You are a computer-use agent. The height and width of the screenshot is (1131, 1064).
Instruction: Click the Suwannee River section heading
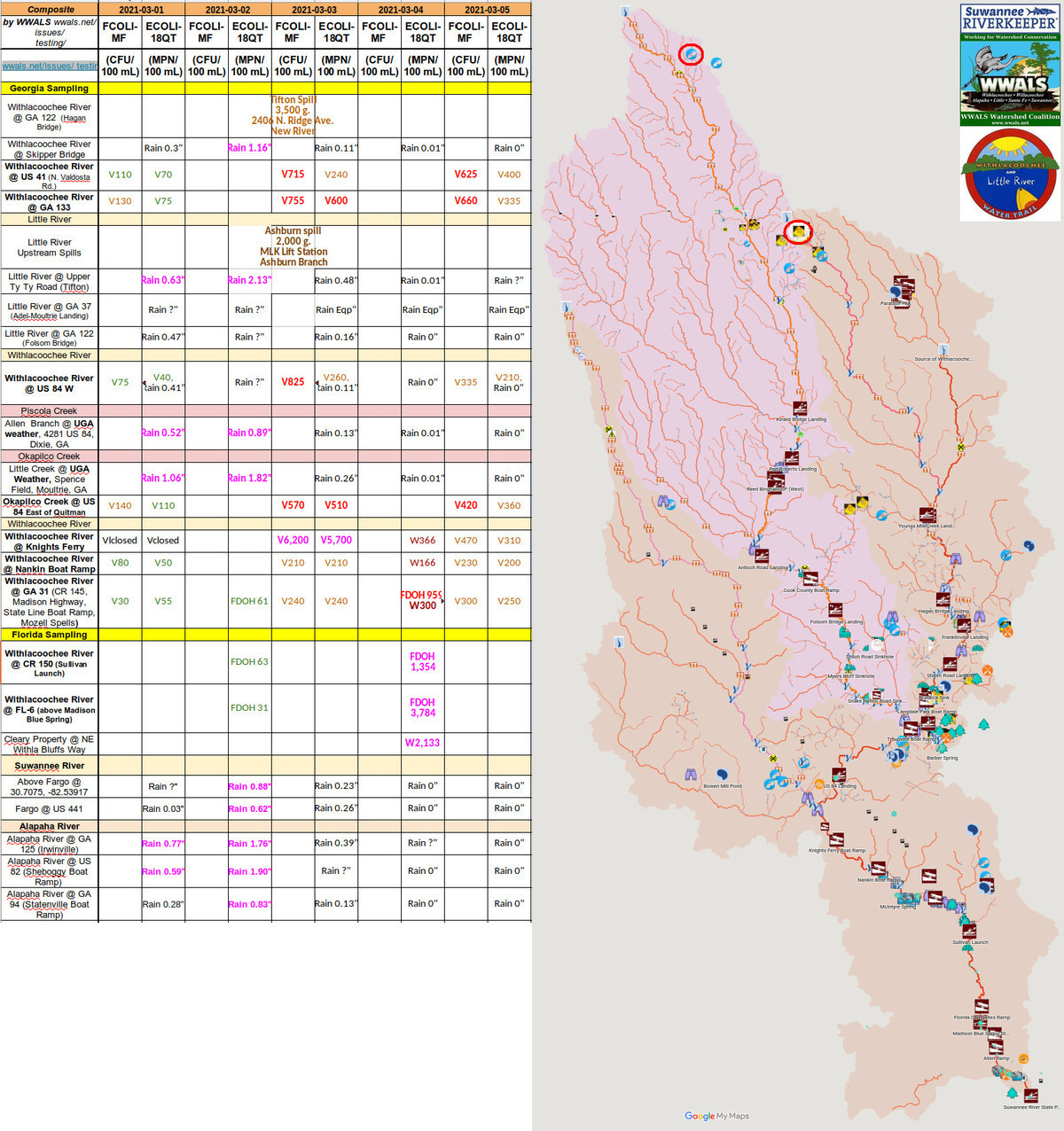(50, 766)
